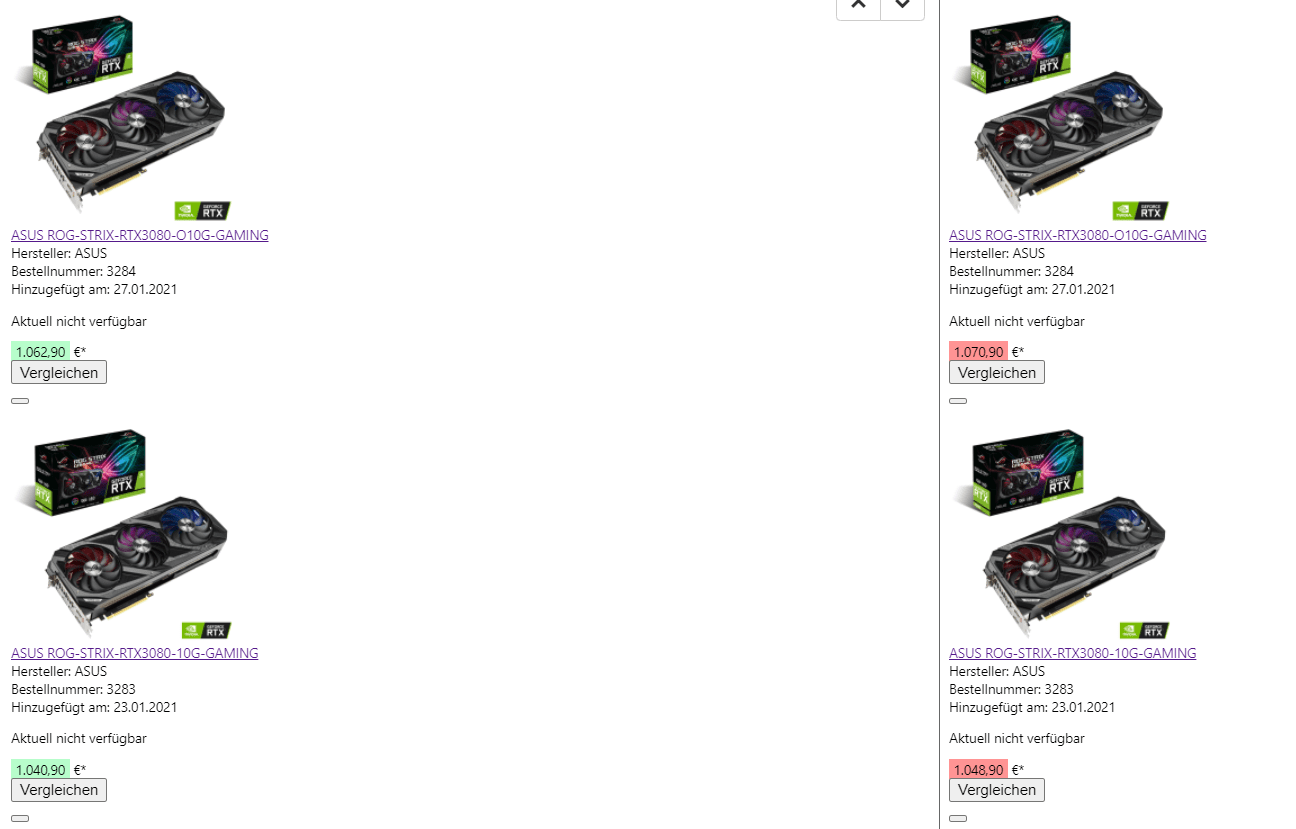This screenshot has width=1296, height=829.
Task: Click Hinzugefügt am: 23.01.2021 in the 1.040,90 listing
Action: [94, 707]
